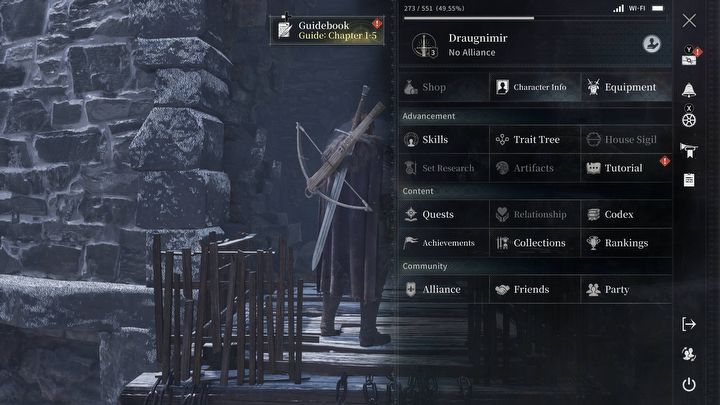720x405 pixels.
Task: Click the experience progress bar
Action: 535,18
